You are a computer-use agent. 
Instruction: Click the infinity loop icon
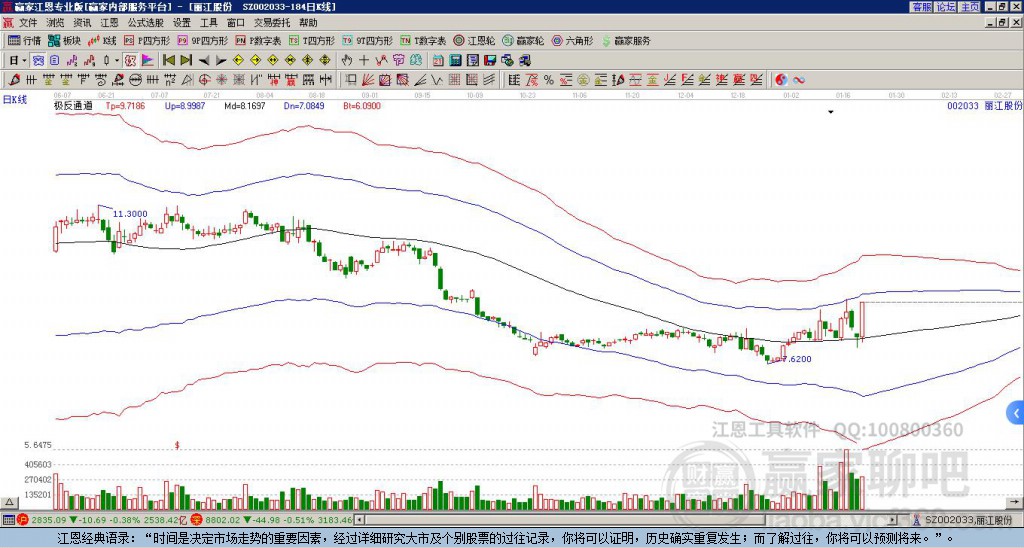point(799,80)
